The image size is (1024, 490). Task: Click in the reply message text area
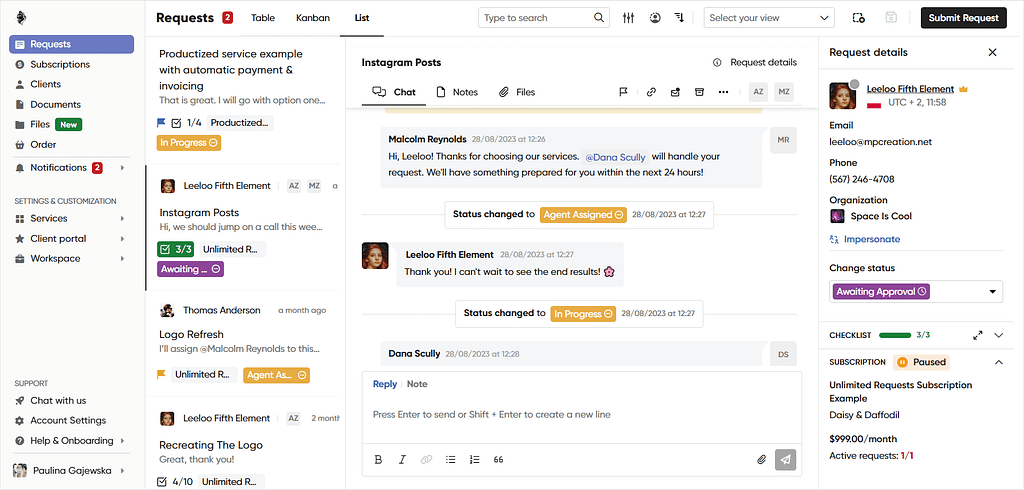pyautogui.click(x=582, y=415)
